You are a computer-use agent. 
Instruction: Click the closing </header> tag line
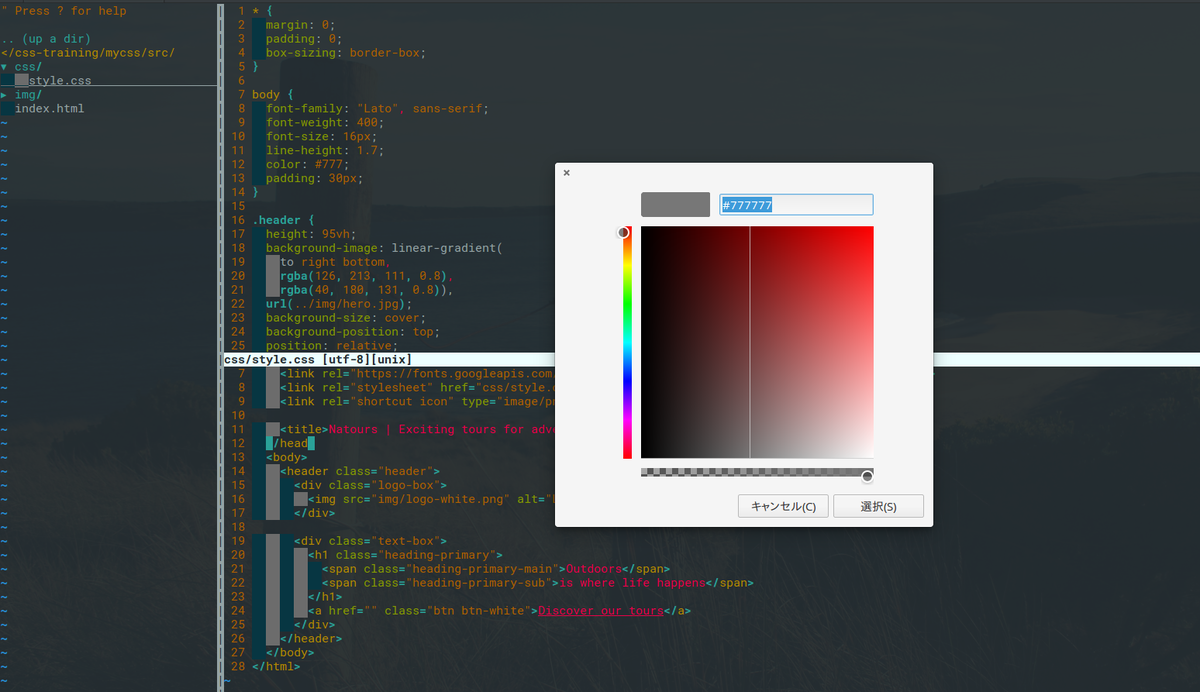[311, 641]
